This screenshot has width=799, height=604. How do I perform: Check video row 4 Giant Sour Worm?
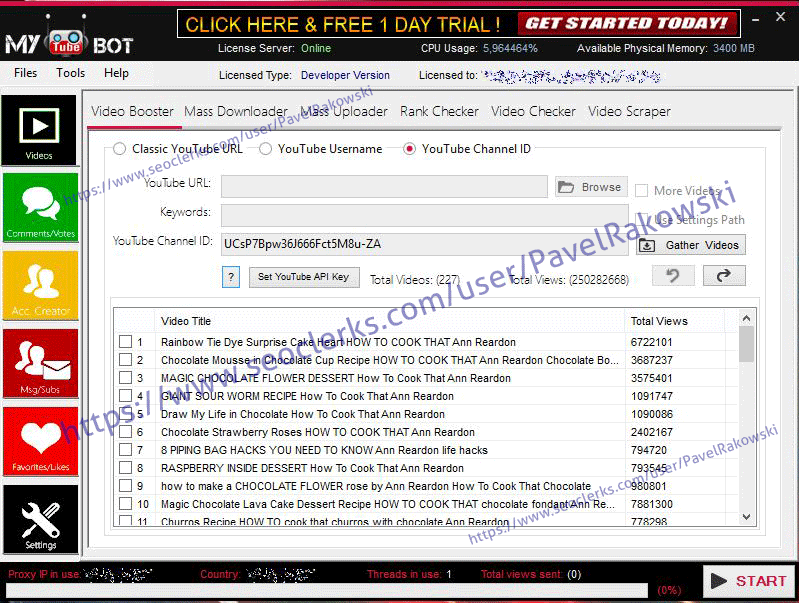[125, 396]
